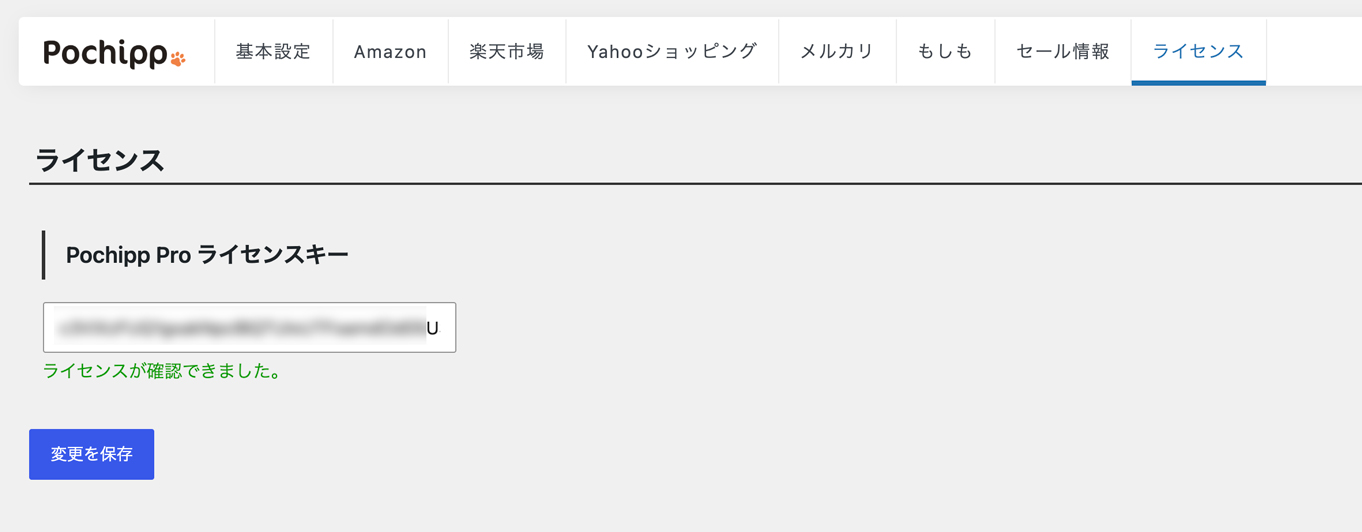Focus the Pochipp Pro license key field
Screen dimensions: 1362x532
(249, 327)
